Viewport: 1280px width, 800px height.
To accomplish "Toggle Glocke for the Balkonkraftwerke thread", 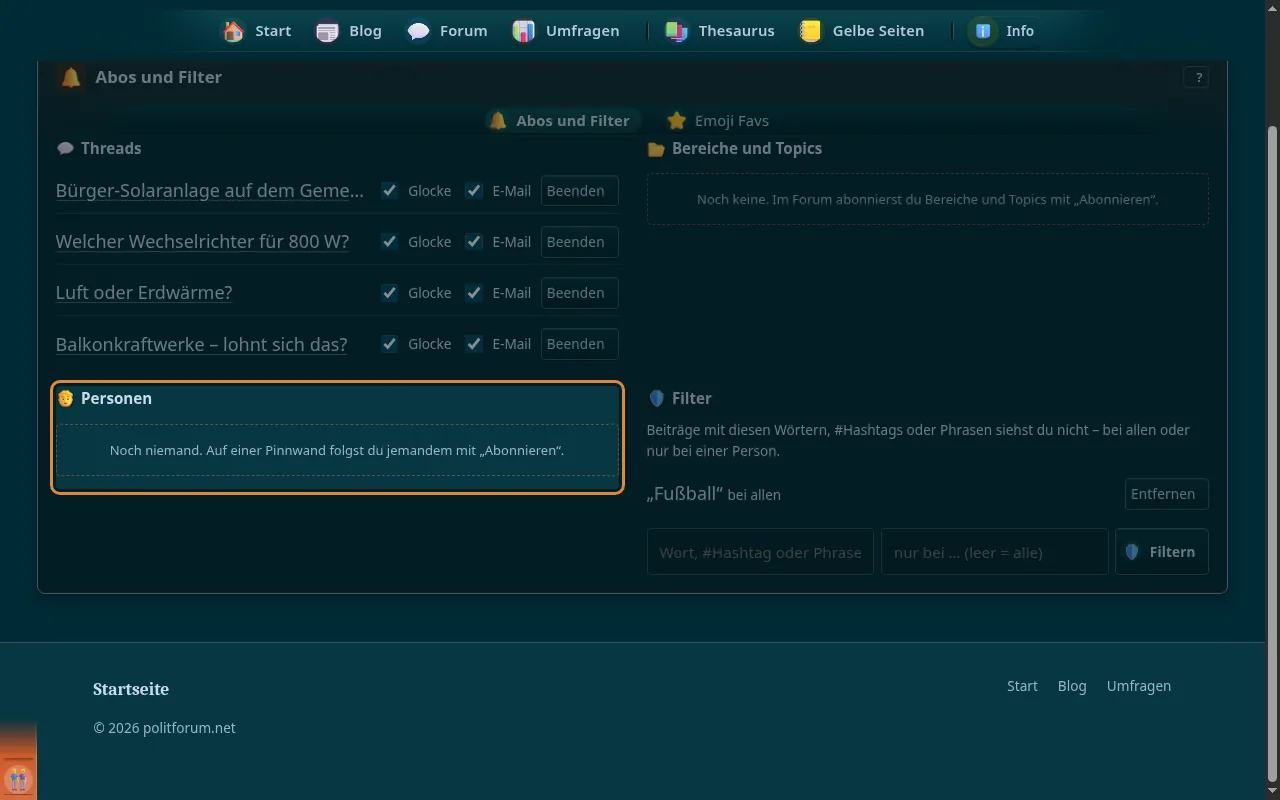I will click(390, 343).
